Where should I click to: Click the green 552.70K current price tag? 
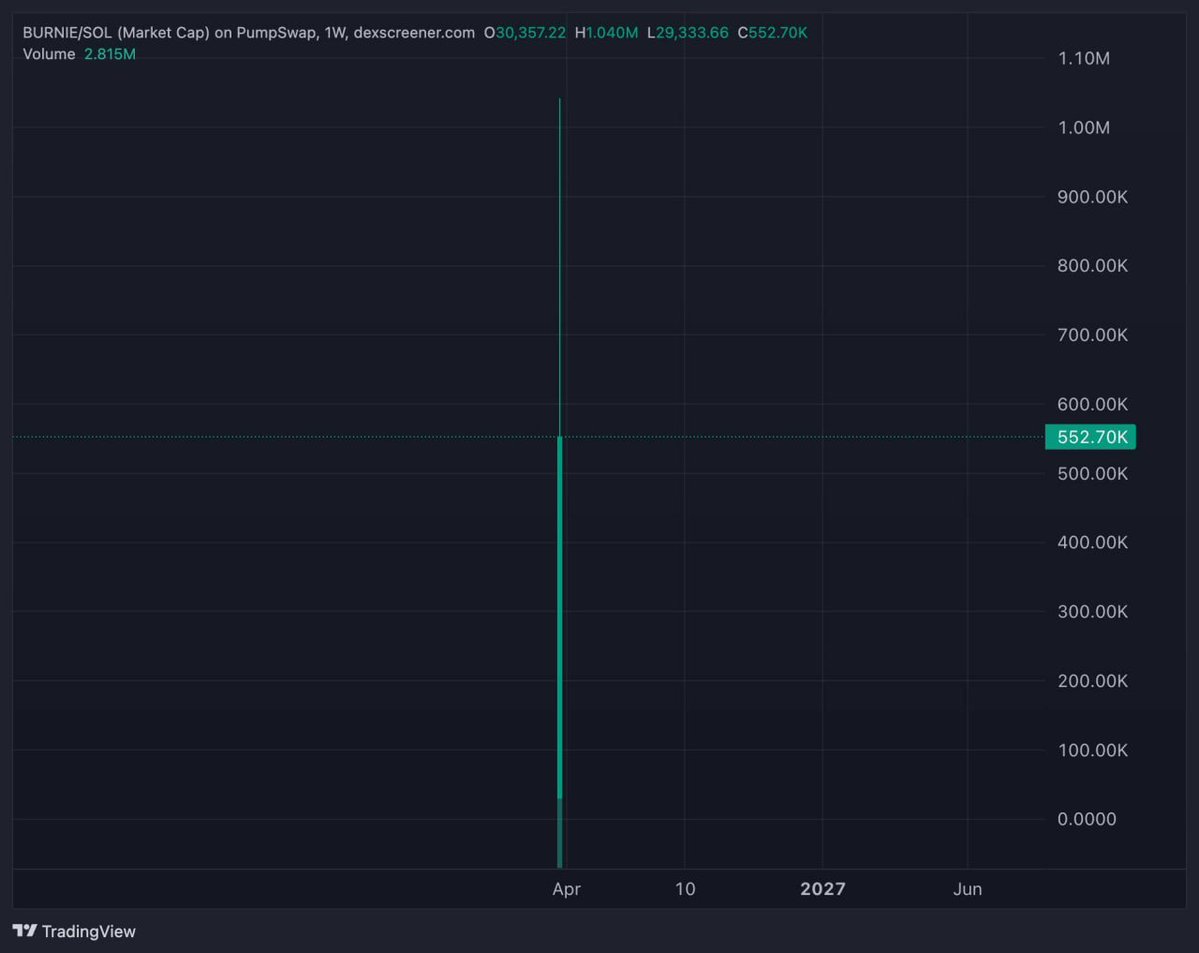(x=1090, y=437)
